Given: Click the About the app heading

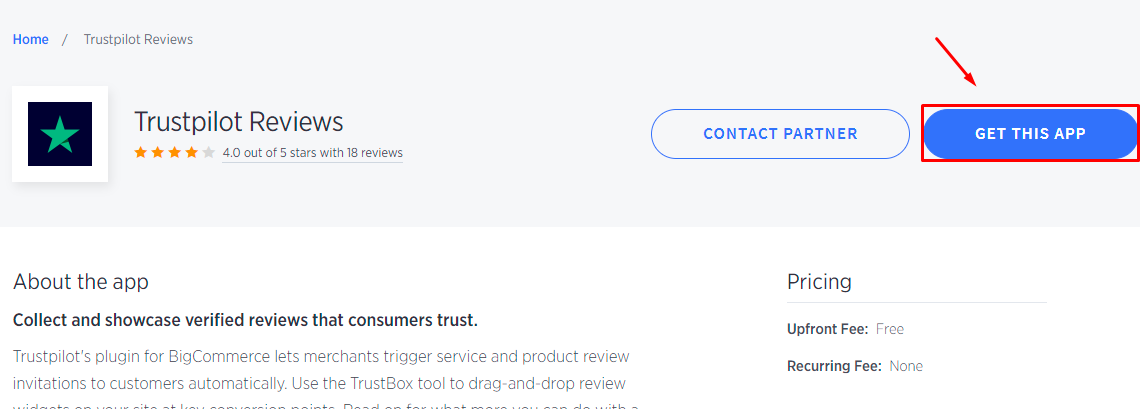Looking at the screenshot, I should pyautogui.click(x=81, y=282).
